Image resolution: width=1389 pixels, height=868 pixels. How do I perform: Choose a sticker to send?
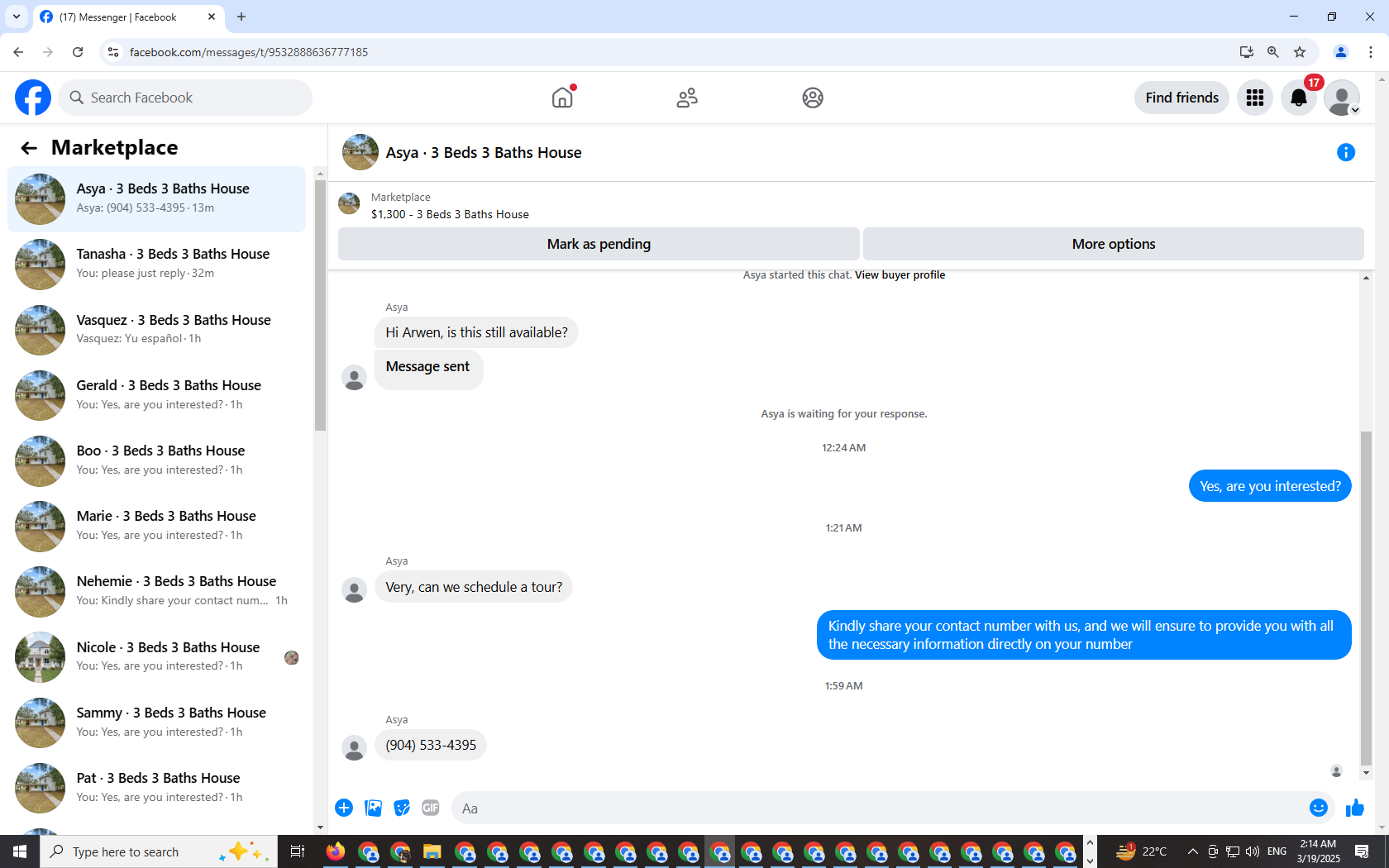(402, 808)
